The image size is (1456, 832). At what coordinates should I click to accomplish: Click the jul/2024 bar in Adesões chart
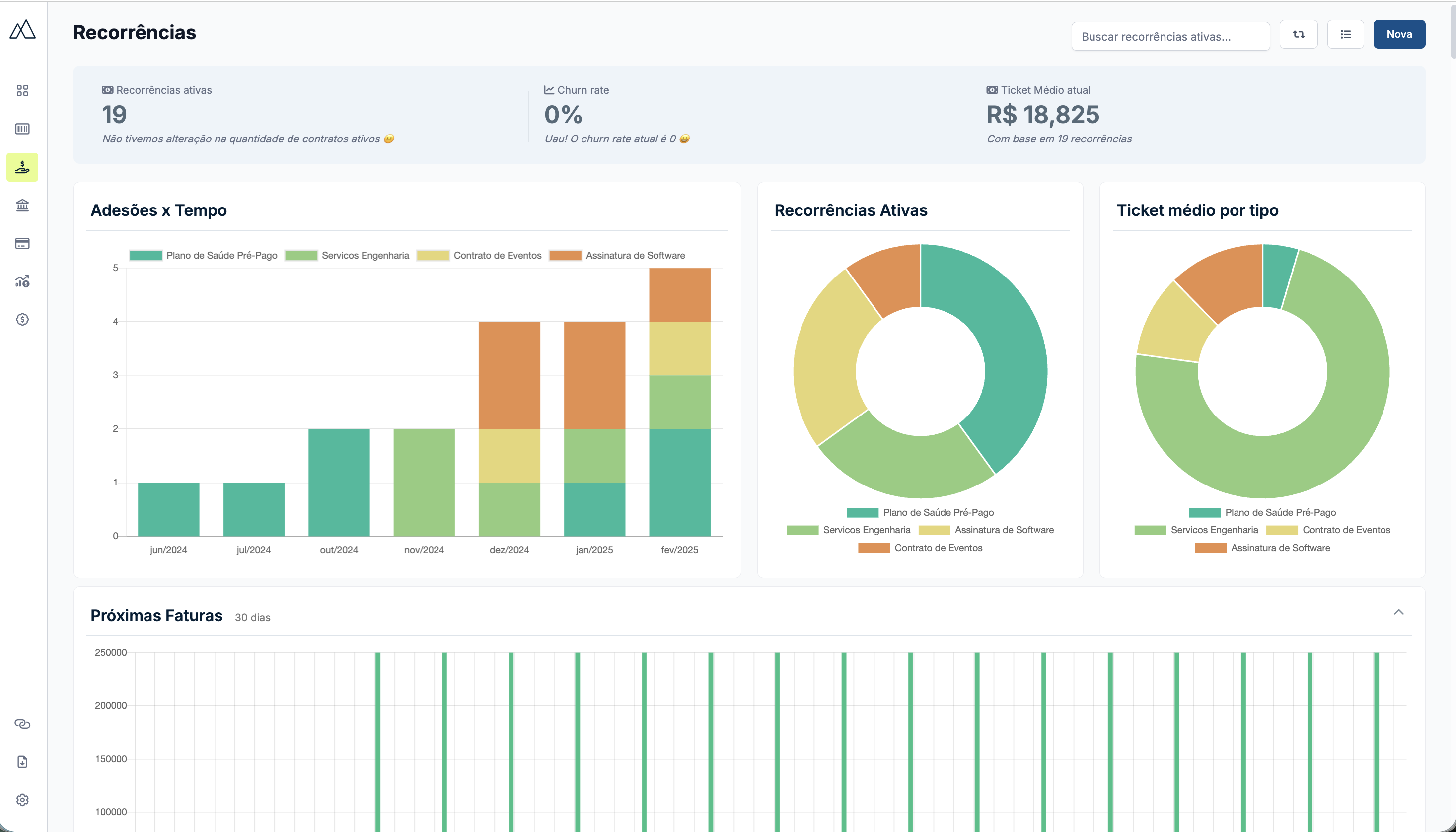coord(254,509)
